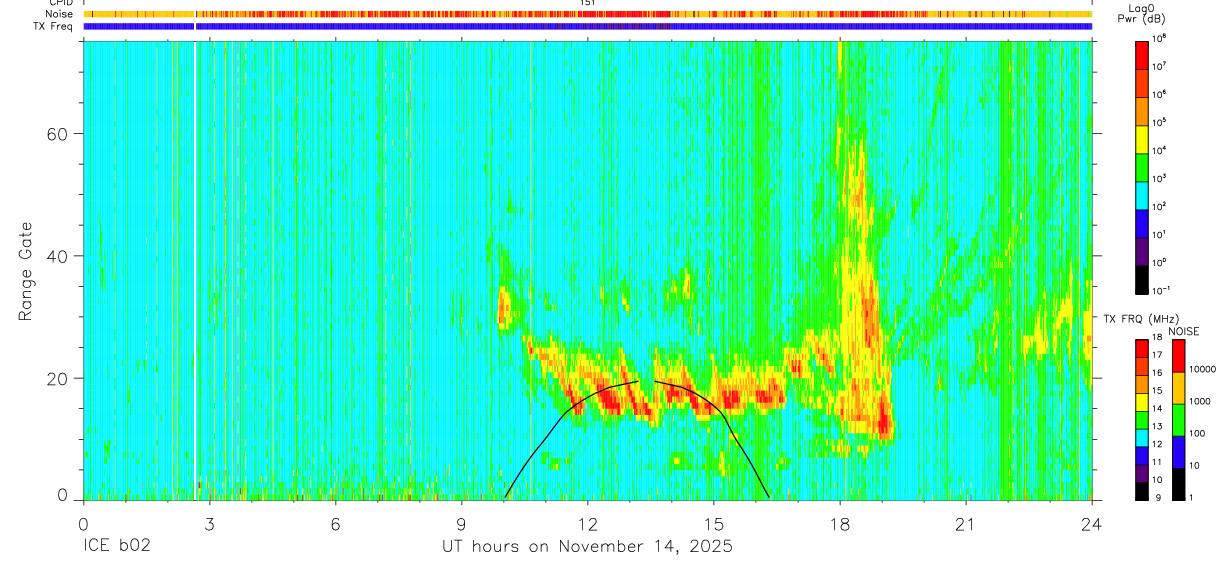Click the 1000 label on NOISE legend

tap(1199, 401)
